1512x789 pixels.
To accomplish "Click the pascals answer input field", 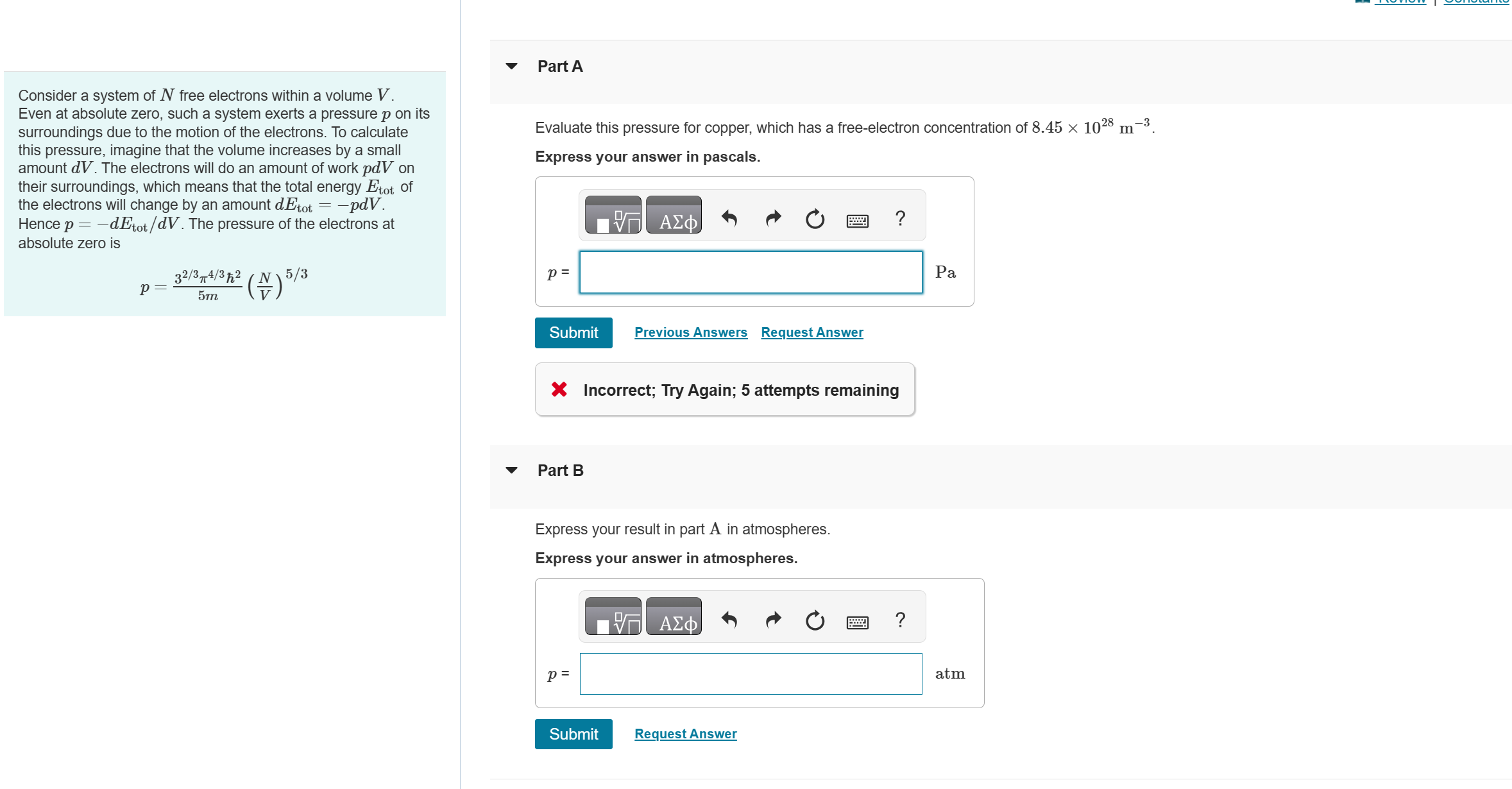I will pyautogui.click(x=751, y=272).
